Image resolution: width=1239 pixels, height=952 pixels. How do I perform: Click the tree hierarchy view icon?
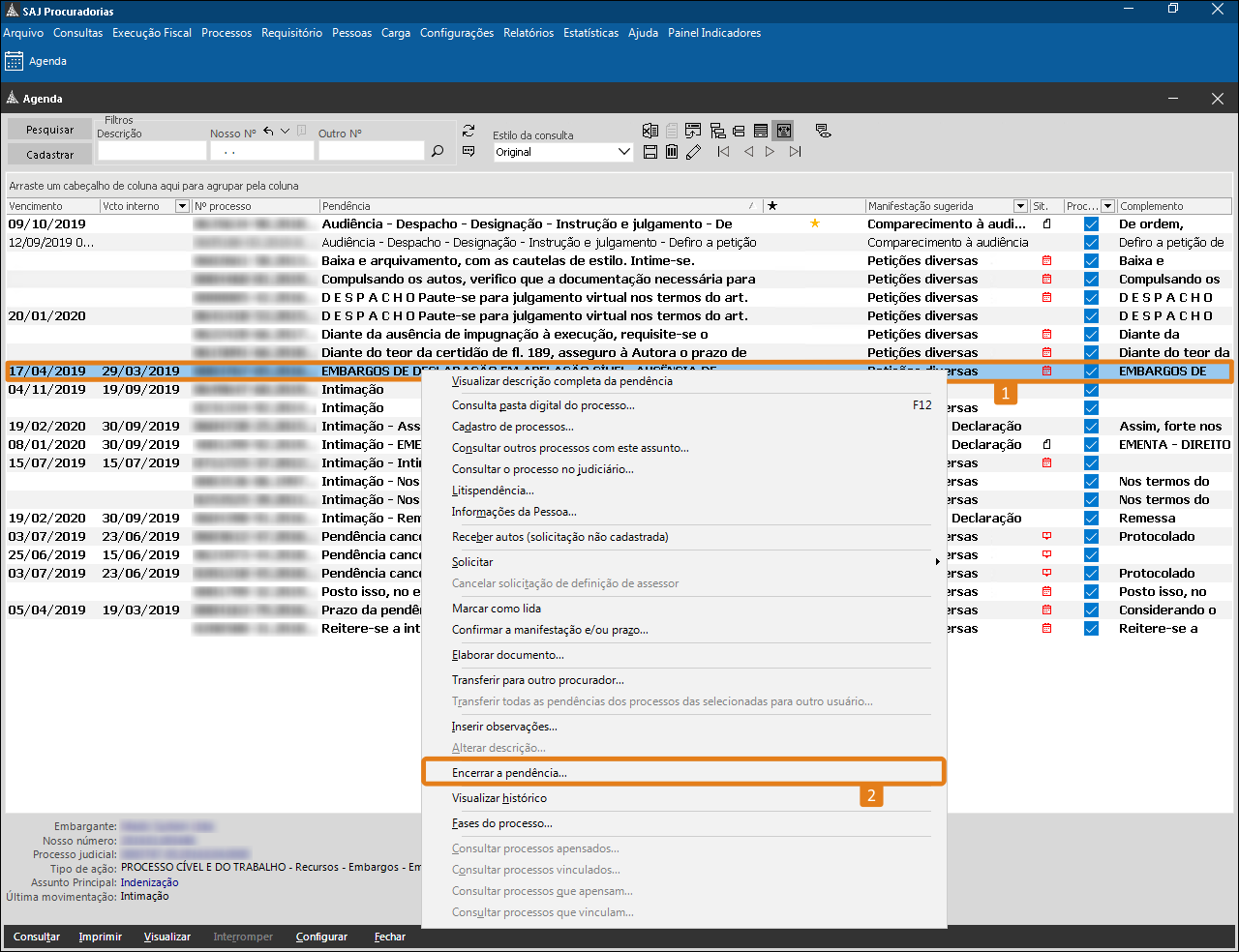coord(717,131)
